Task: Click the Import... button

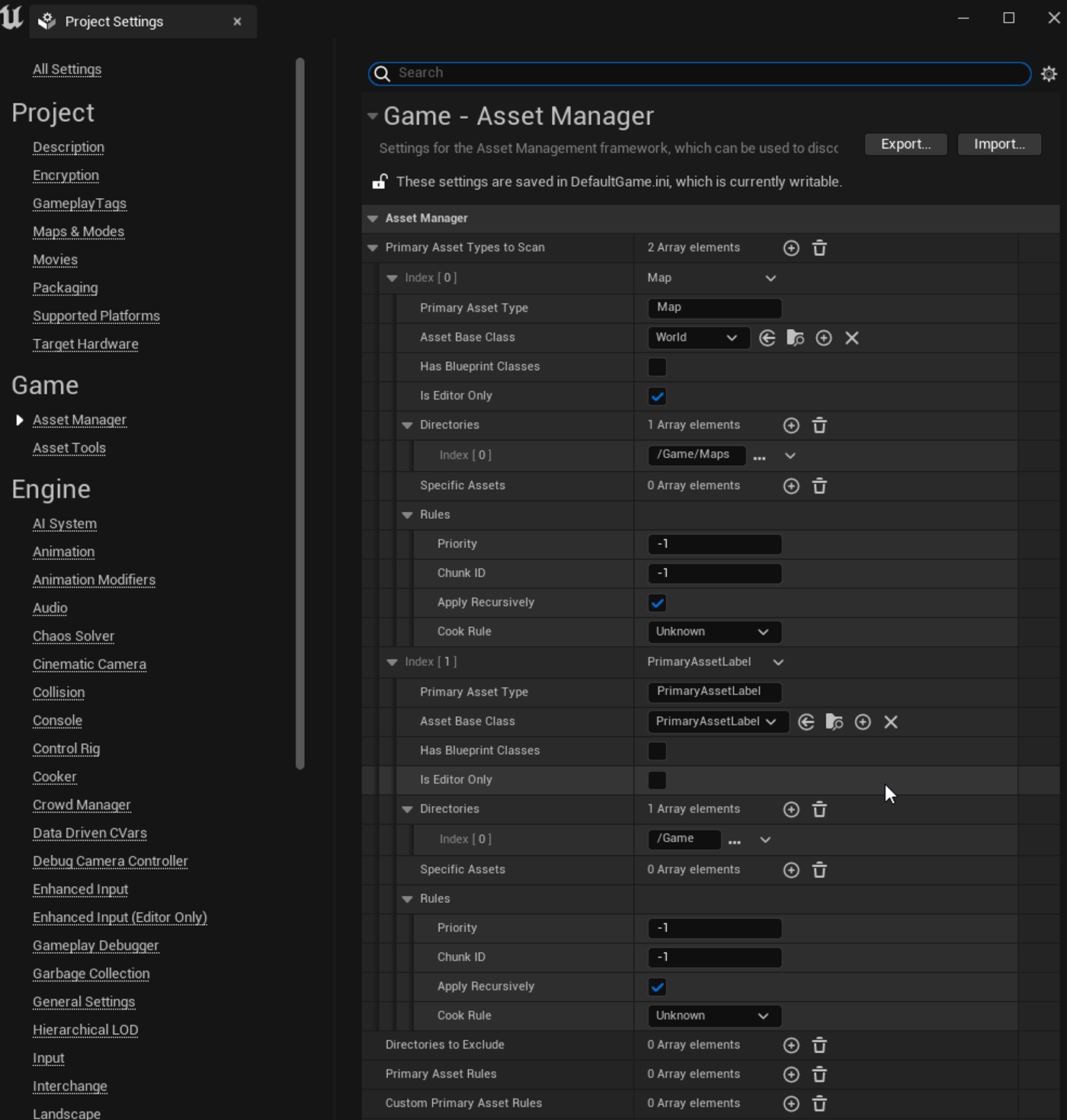Action: (x=999, y=144)
